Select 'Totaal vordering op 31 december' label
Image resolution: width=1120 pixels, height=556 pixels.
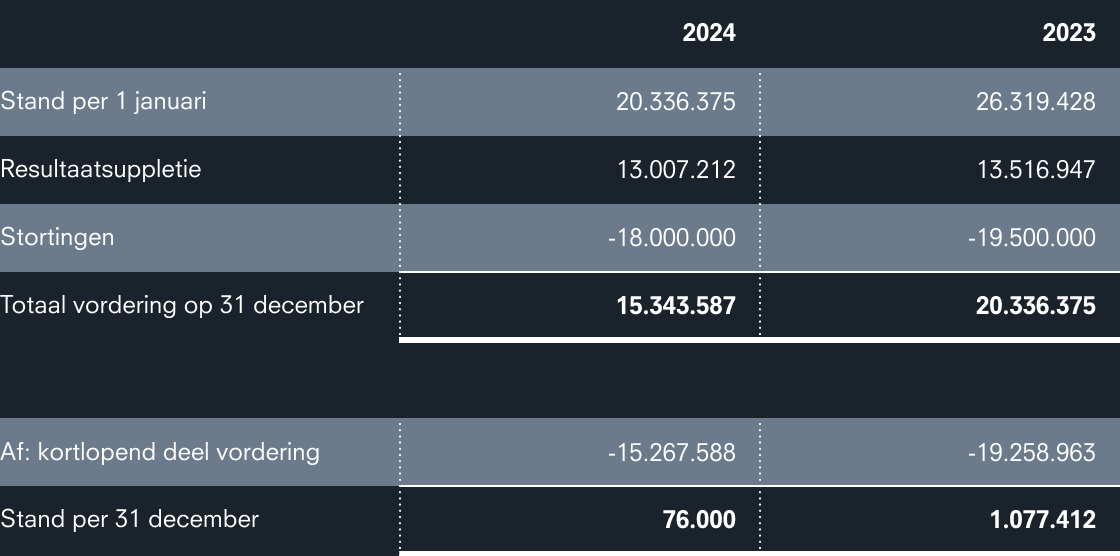pos(182,305)
